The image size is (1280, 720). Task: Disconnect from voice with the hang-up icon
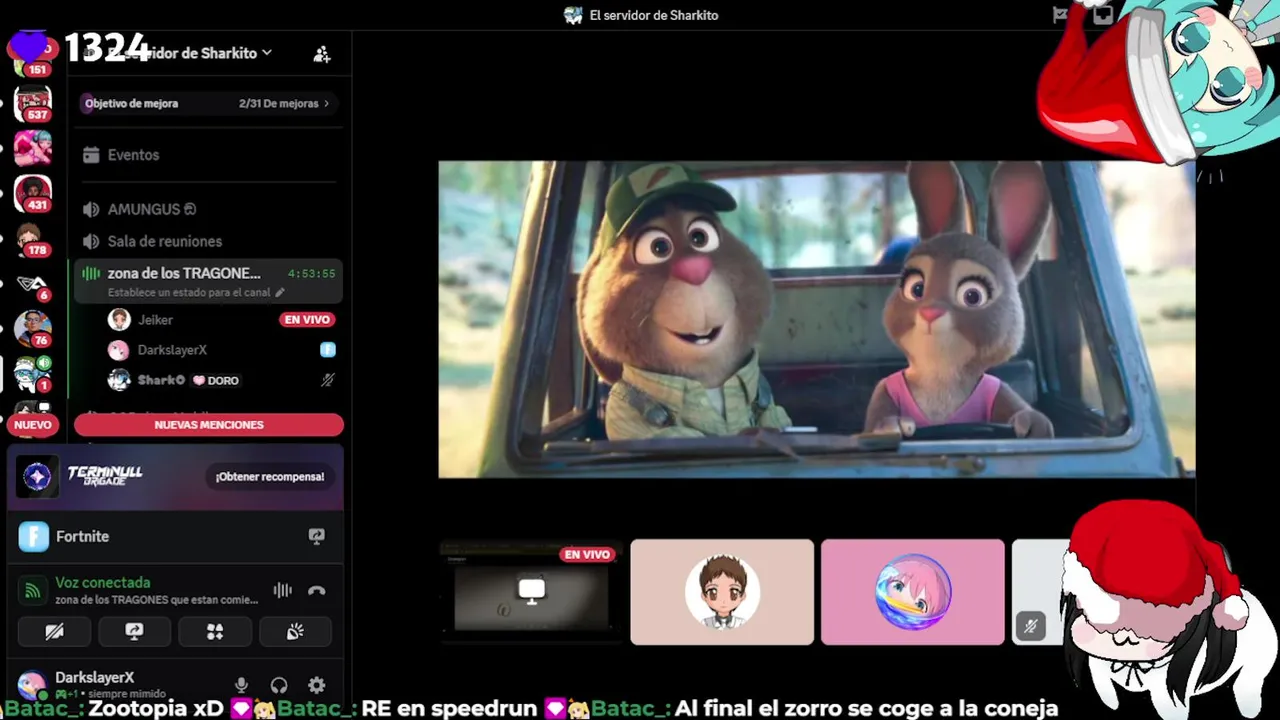pyautogui.click(x=316, y=590)
